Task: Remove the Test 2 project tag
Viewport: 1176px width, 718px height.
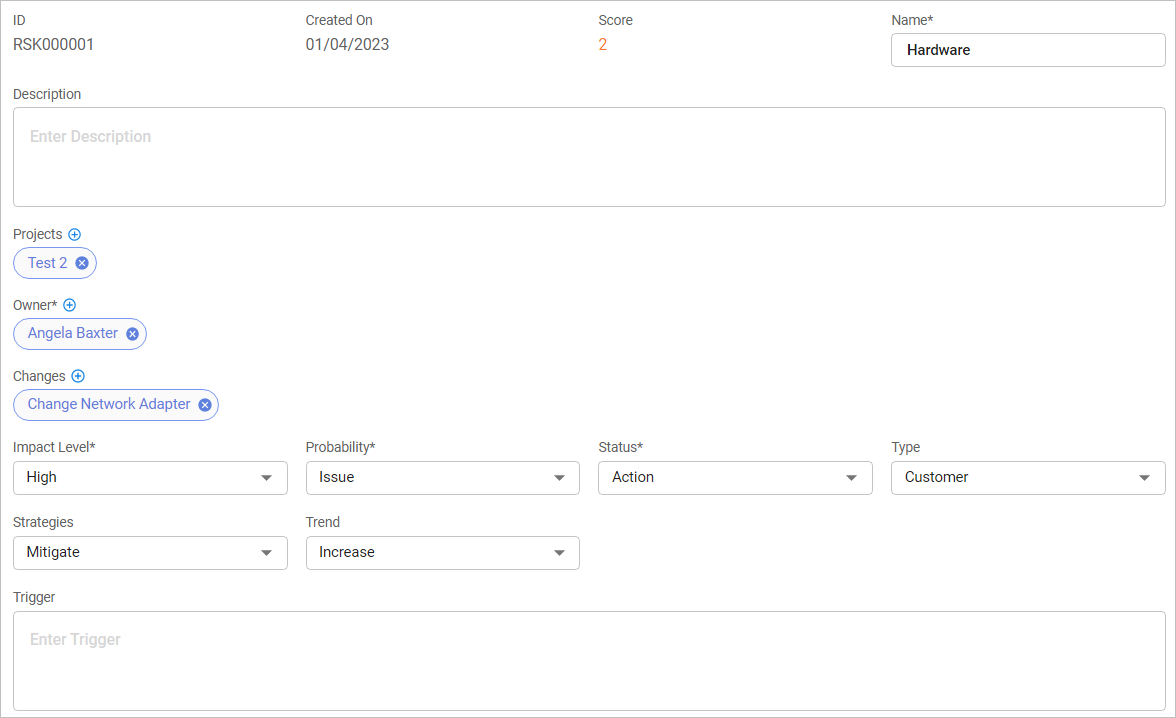Action: (x=82, y=263)
